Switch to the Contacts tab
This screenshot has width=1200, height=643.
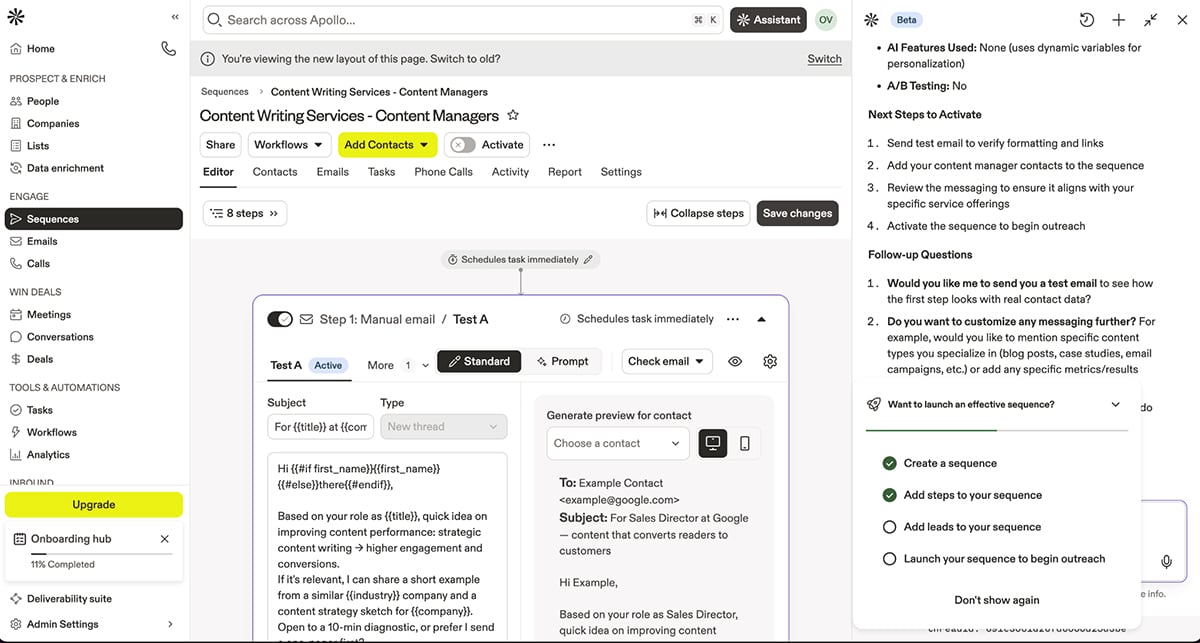(276, 171)
